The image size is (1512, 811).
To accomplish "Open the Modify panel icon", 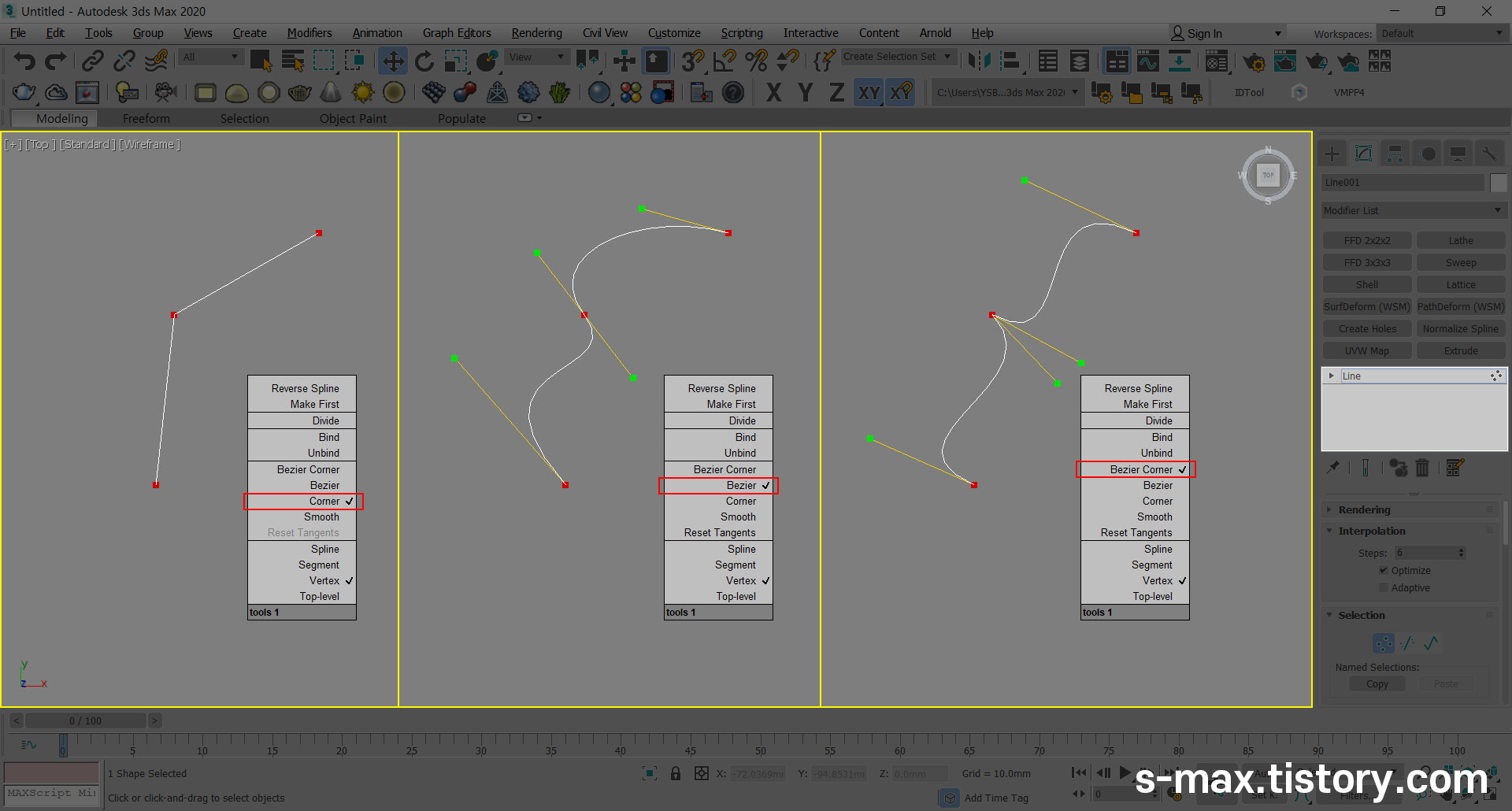I will 1364,154.
